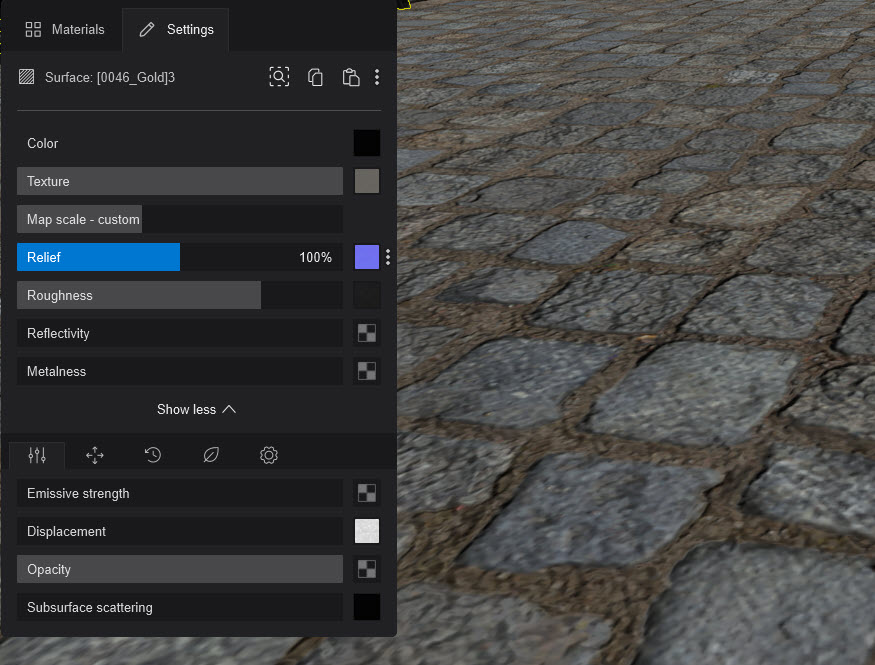
Task: Open the surface three-dot options menu
Action: click(377, 77)
